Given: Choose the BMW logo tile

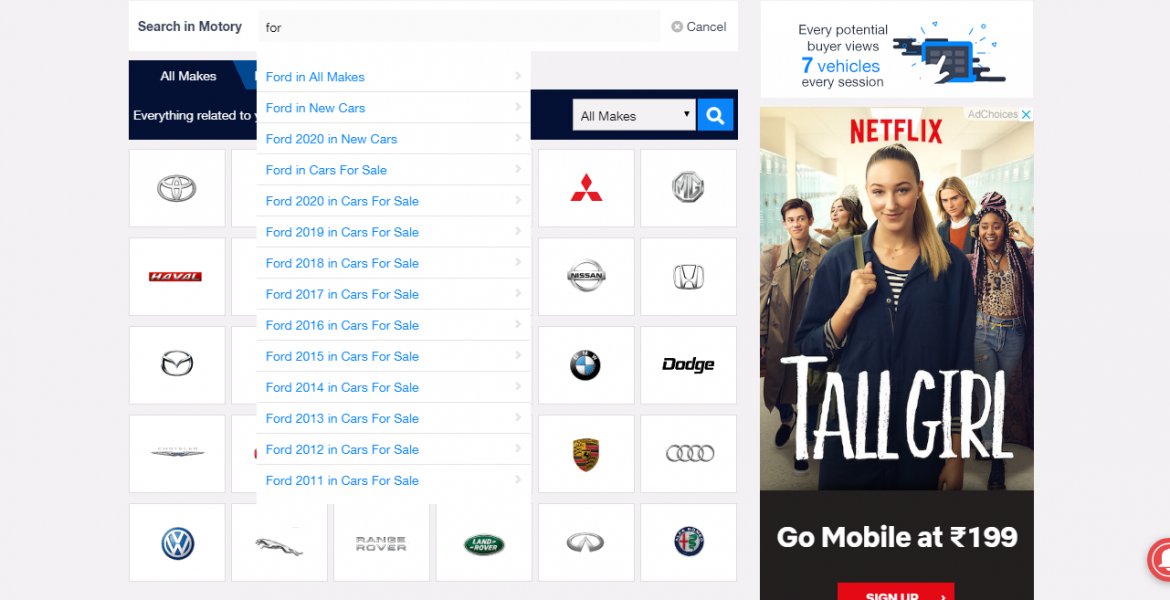Looking at the screenshot, I should click(x=586, y=365).
